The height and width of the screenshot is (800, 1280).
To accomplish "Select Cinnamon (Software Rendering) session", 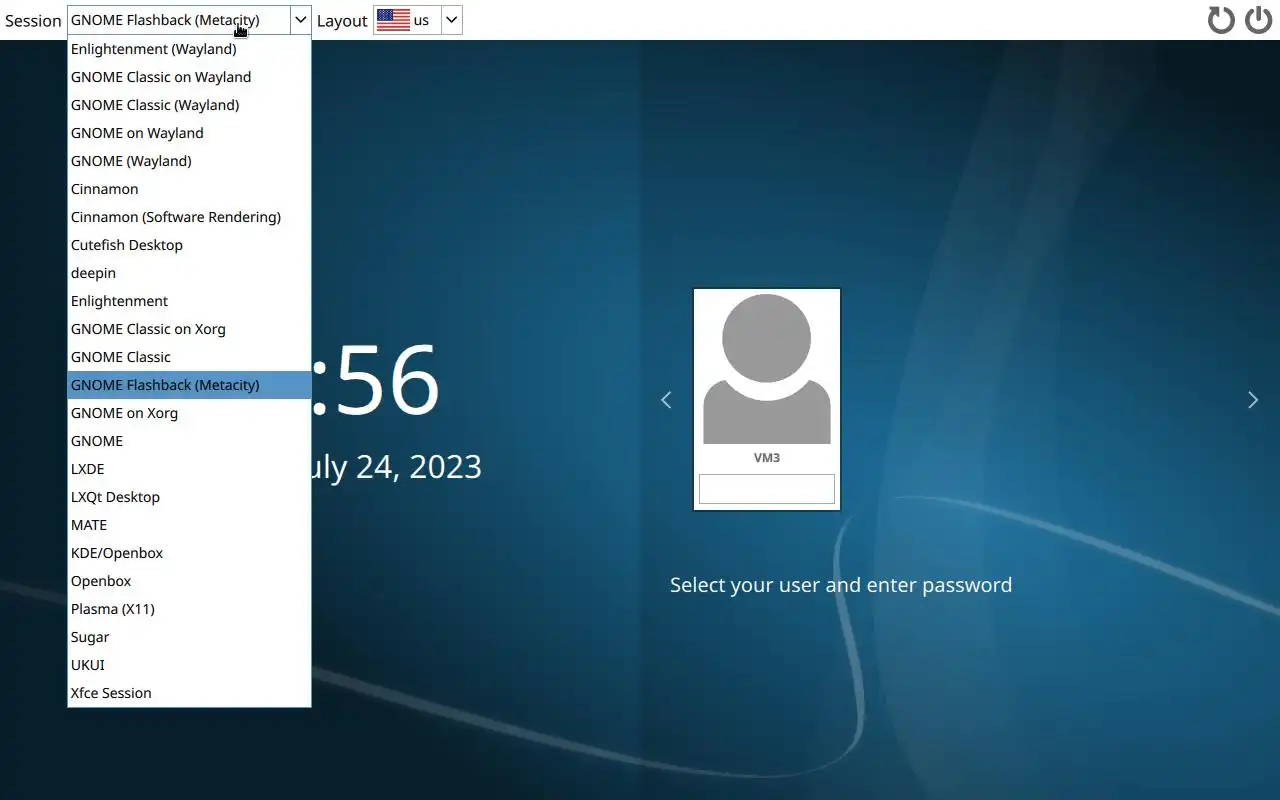I will (x=189, y=217).
